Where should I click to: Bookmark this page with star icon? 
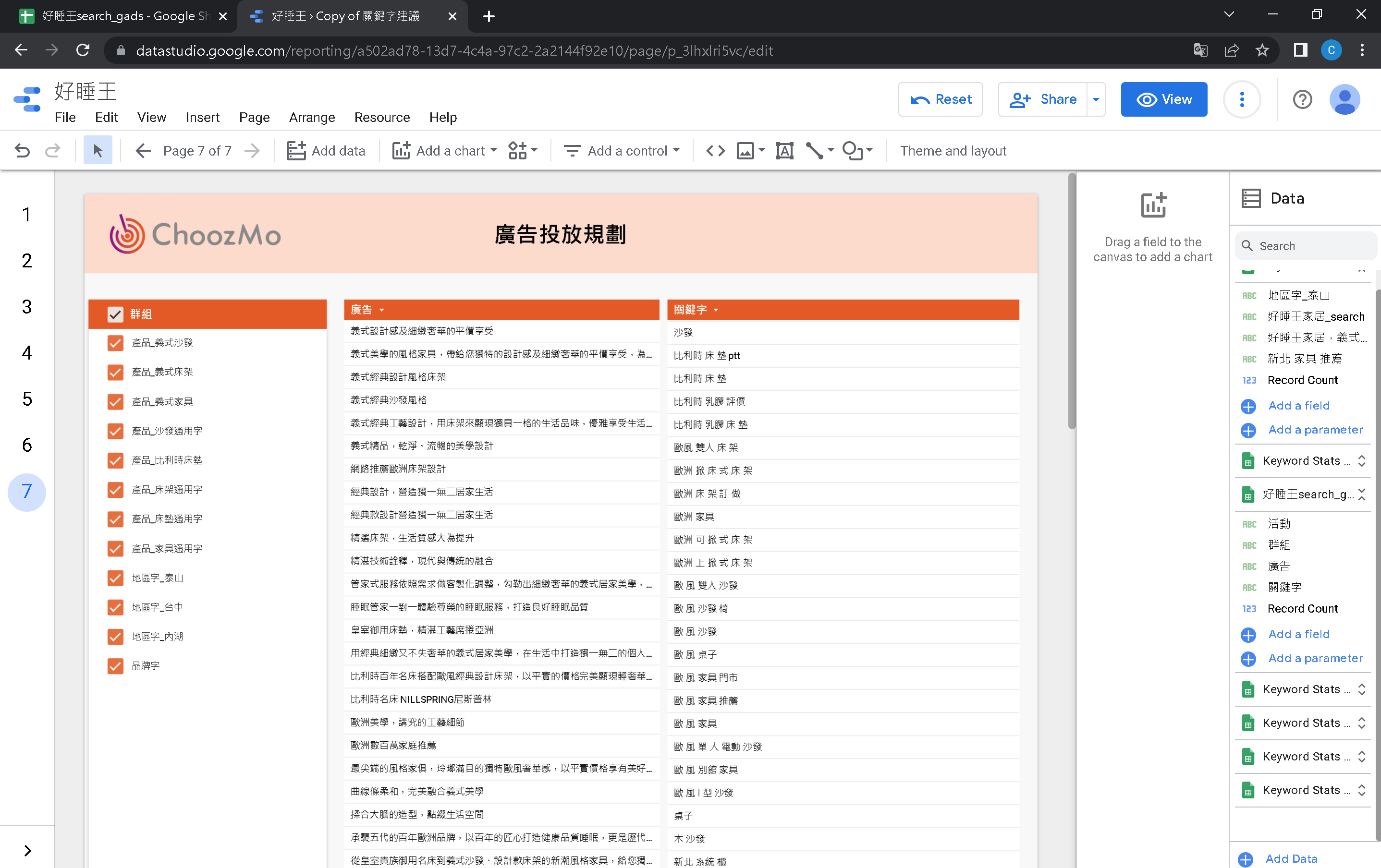coord(1262,50)
